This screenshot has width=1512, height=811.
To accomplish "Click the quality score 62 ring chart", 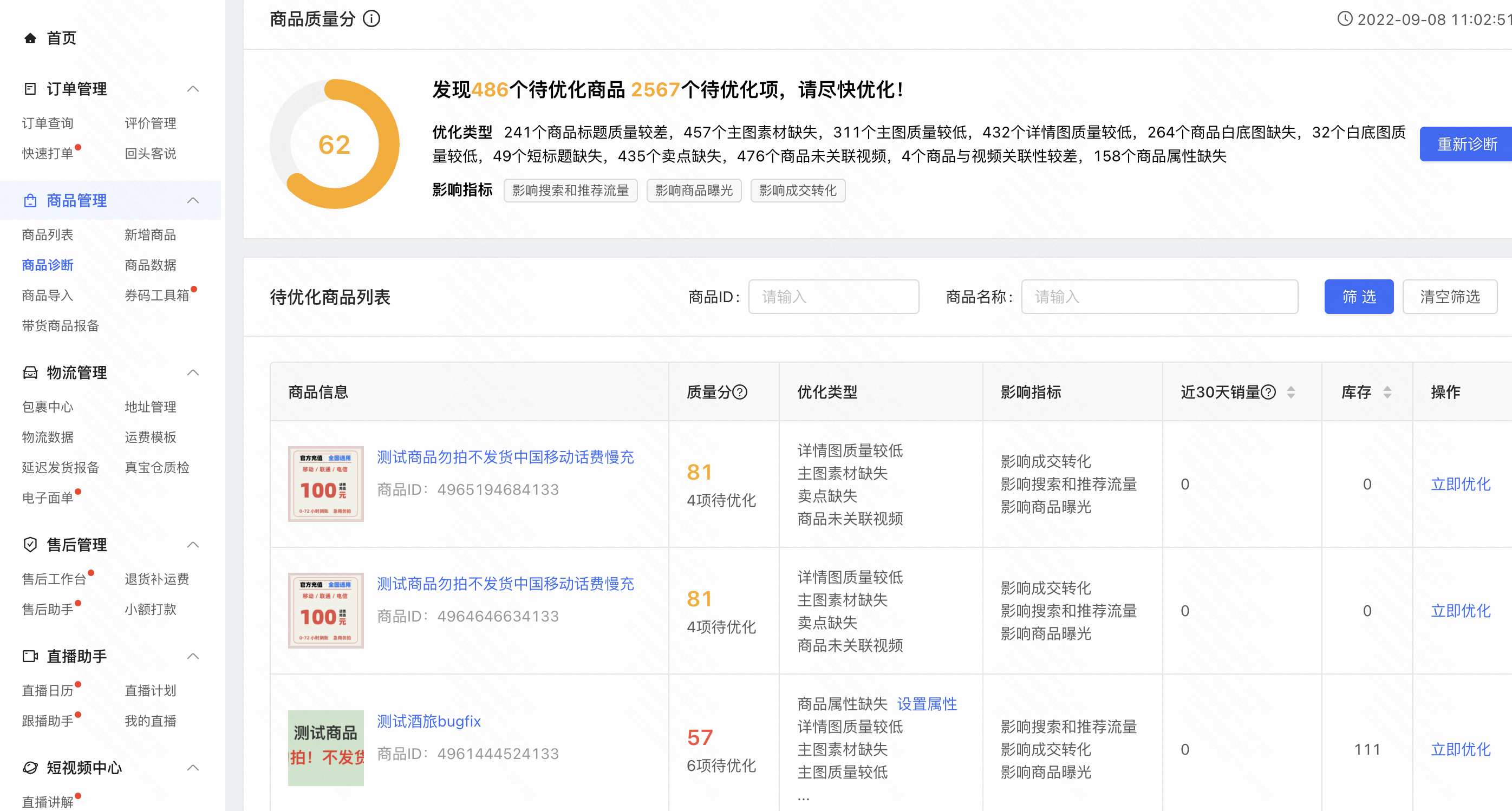I will coord(335,145).
